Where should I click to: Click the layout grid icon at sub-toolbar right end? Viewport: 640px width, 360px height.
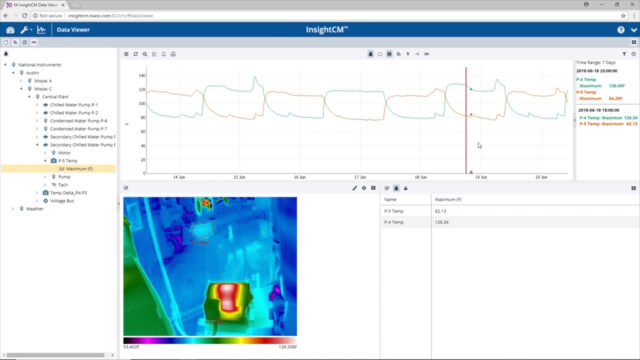pyautogui.click(x=634, y=42)
